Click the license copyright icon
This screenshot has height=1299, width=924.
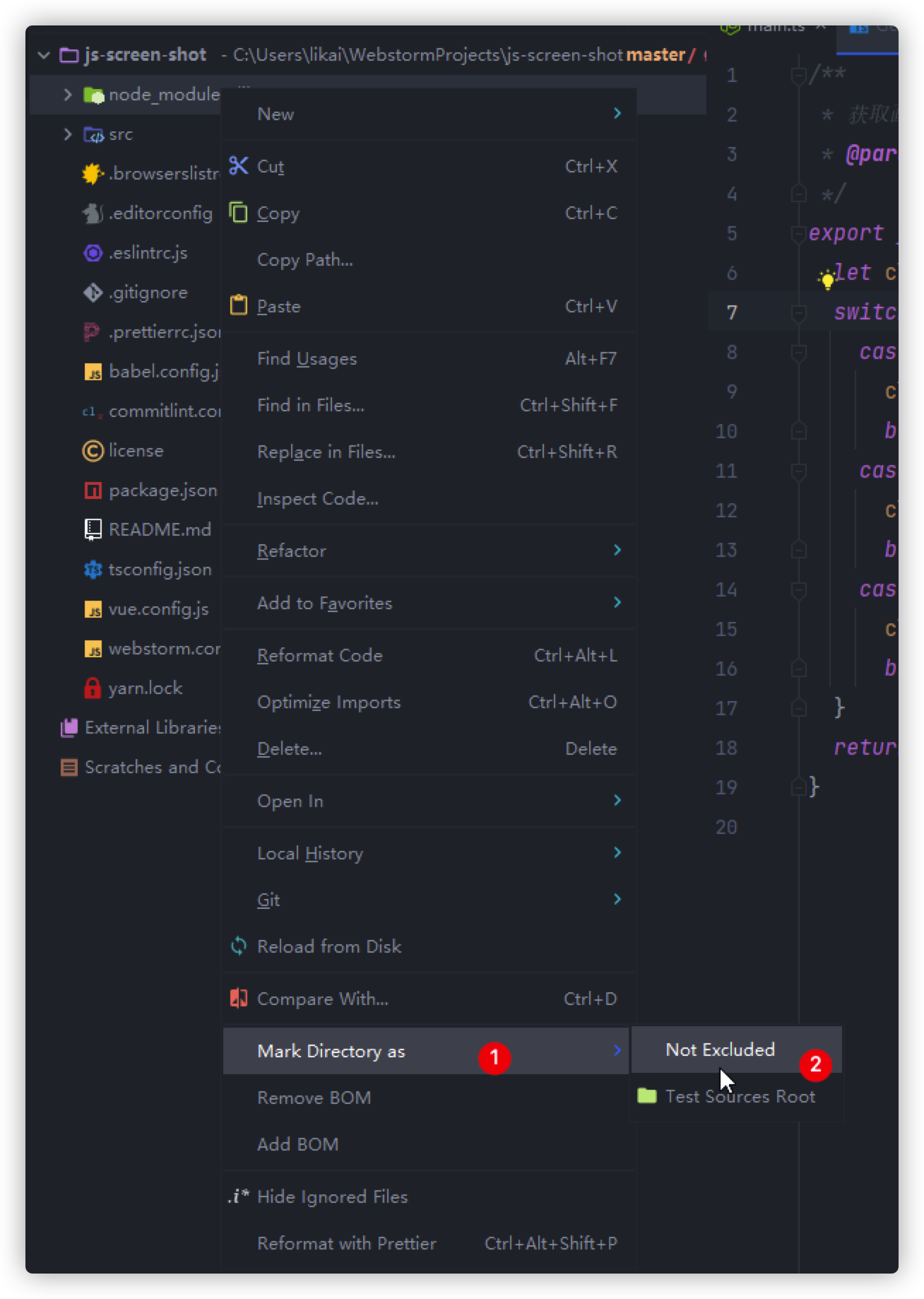pos(93,450)
